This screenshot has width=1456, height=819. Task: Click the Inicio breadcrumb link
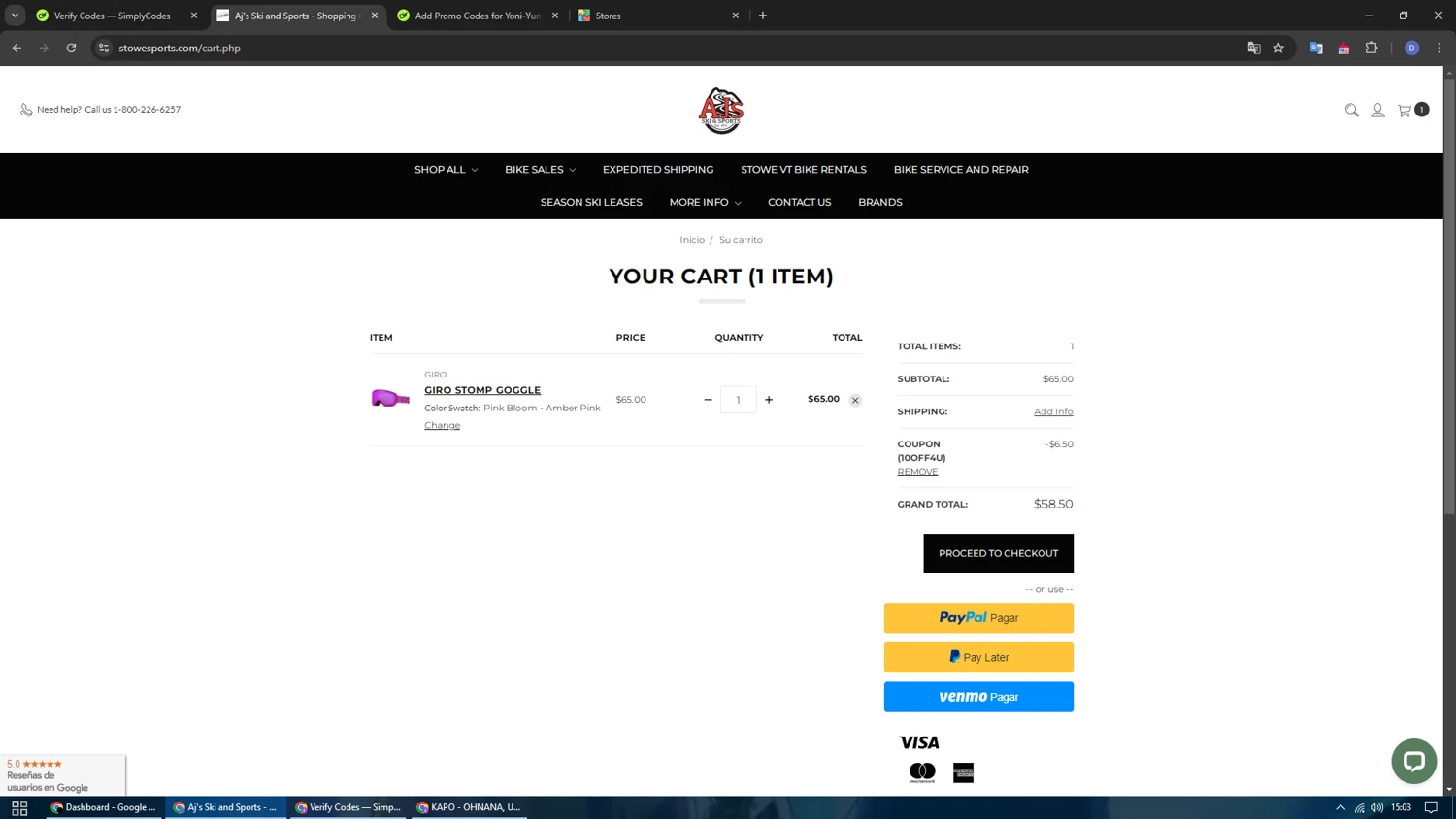(x=692, y=240)
